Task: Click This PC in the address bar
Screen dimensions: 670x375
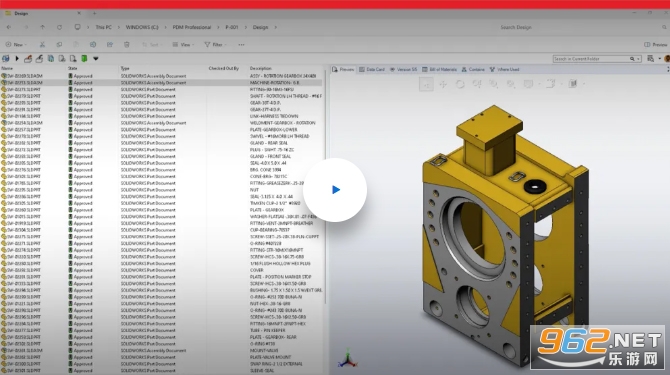Action: click(x=103, y=27)
